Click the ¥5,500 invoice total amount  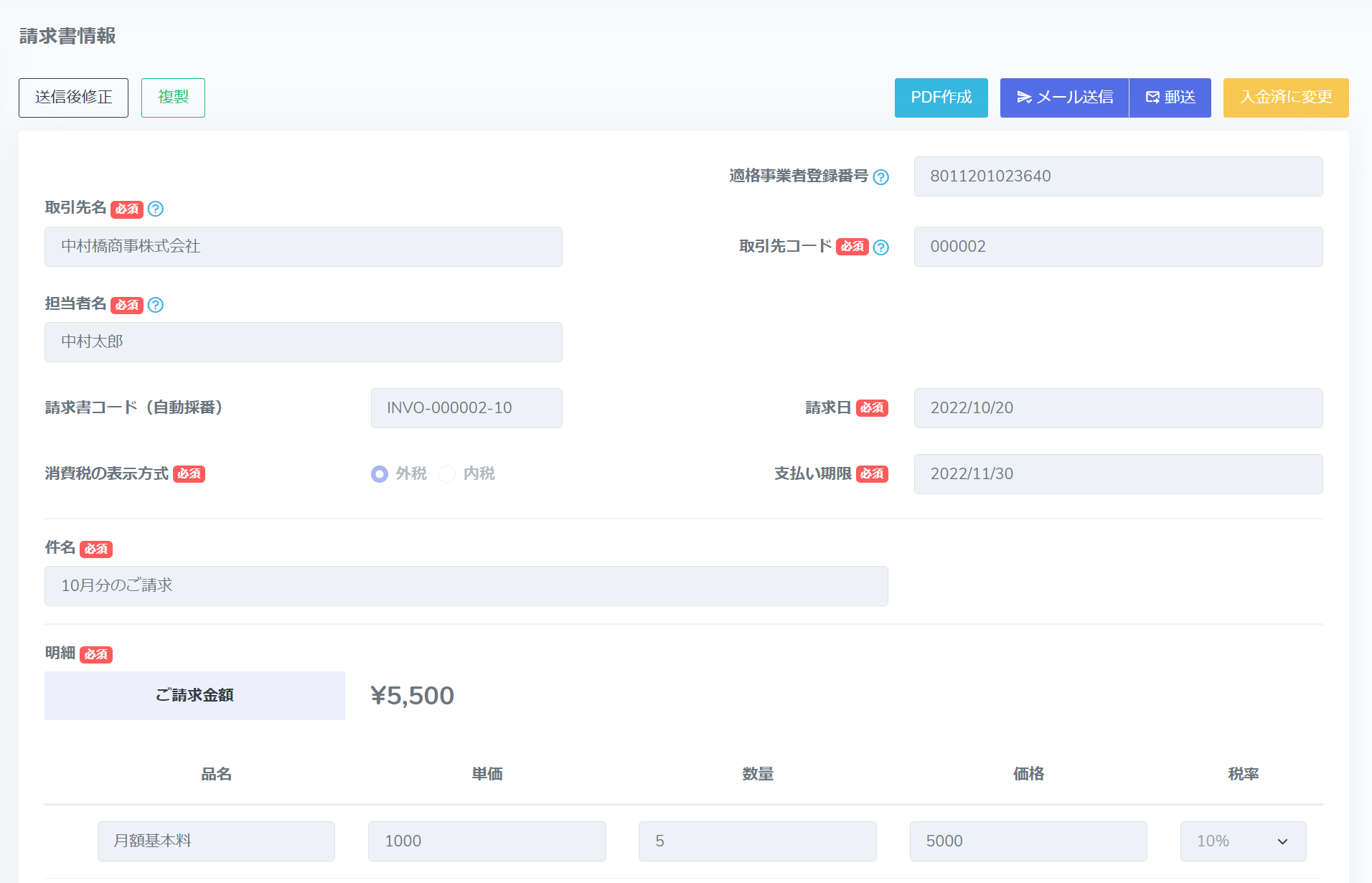click(x=412, y=696)
